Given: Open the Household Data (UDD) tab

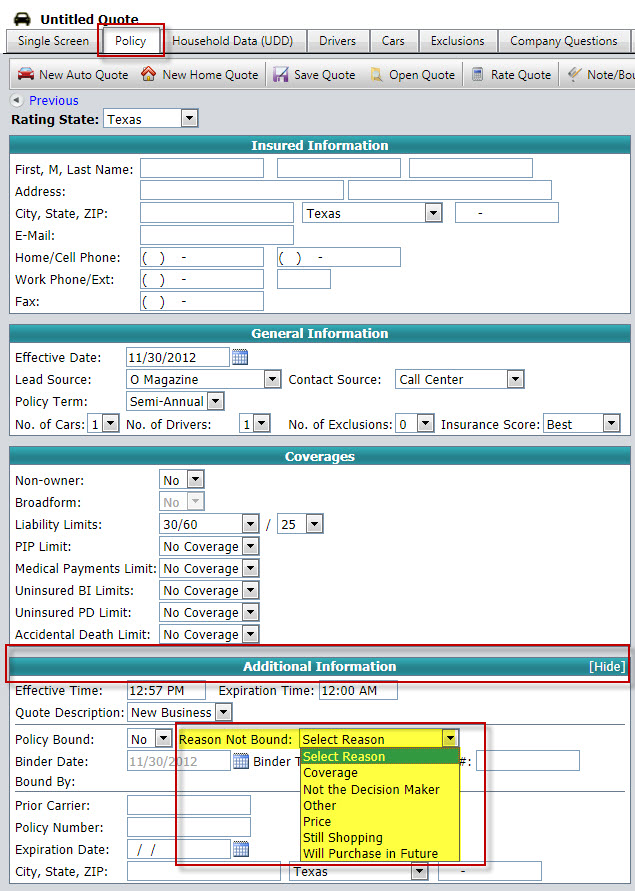Looking at the screenshot, I should 233,41.
